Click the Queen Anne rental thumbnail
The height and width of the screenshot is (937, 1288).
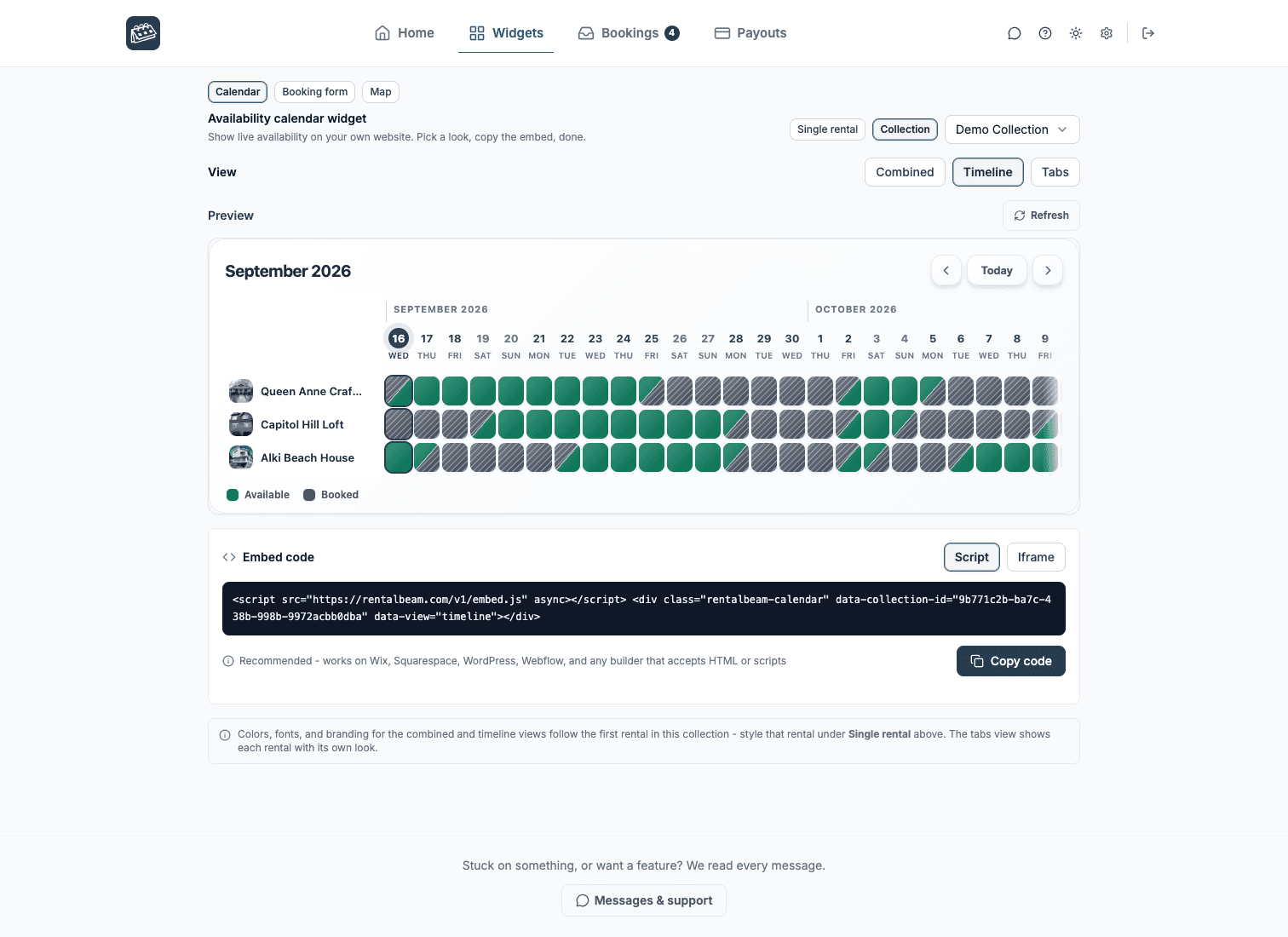tap(241, 391)
